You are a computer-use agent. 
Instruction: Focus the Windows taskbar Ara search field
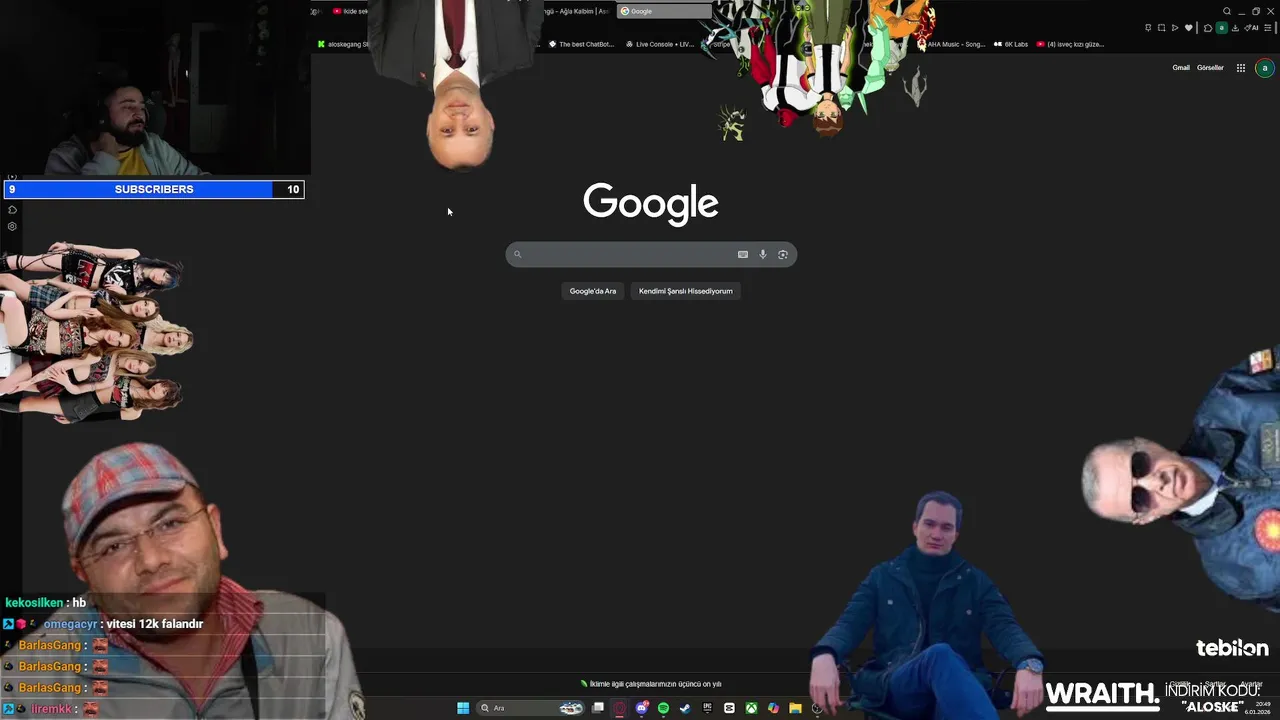click(531, 708)
